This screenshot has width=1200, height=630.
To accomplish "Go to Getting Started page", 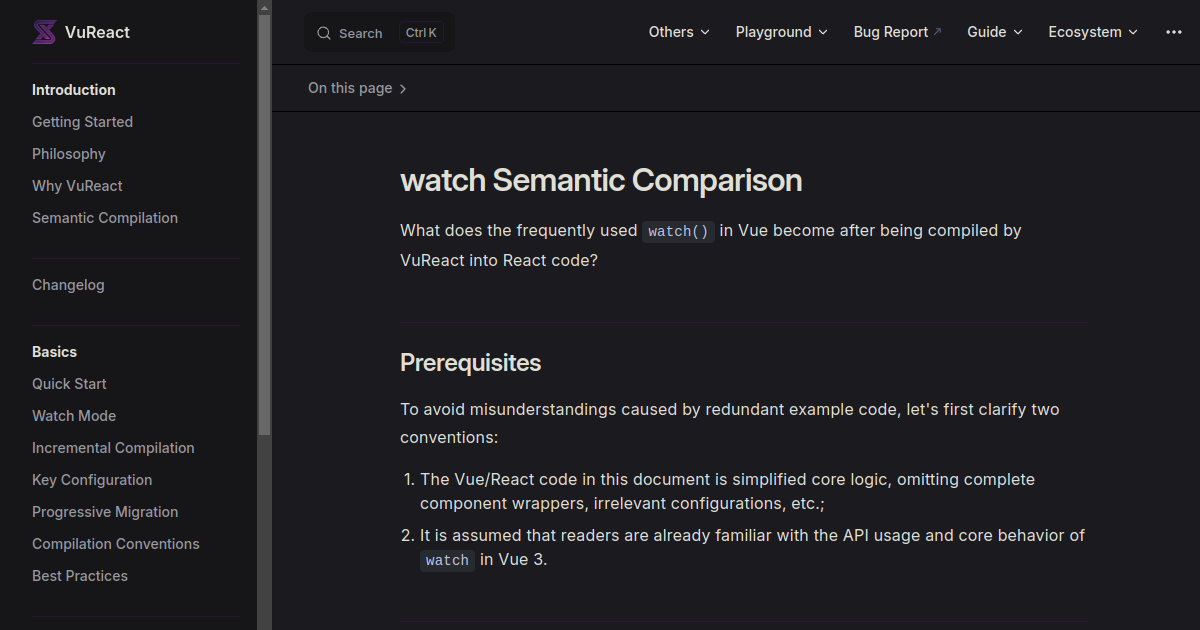I will click(x=82, y=122).
